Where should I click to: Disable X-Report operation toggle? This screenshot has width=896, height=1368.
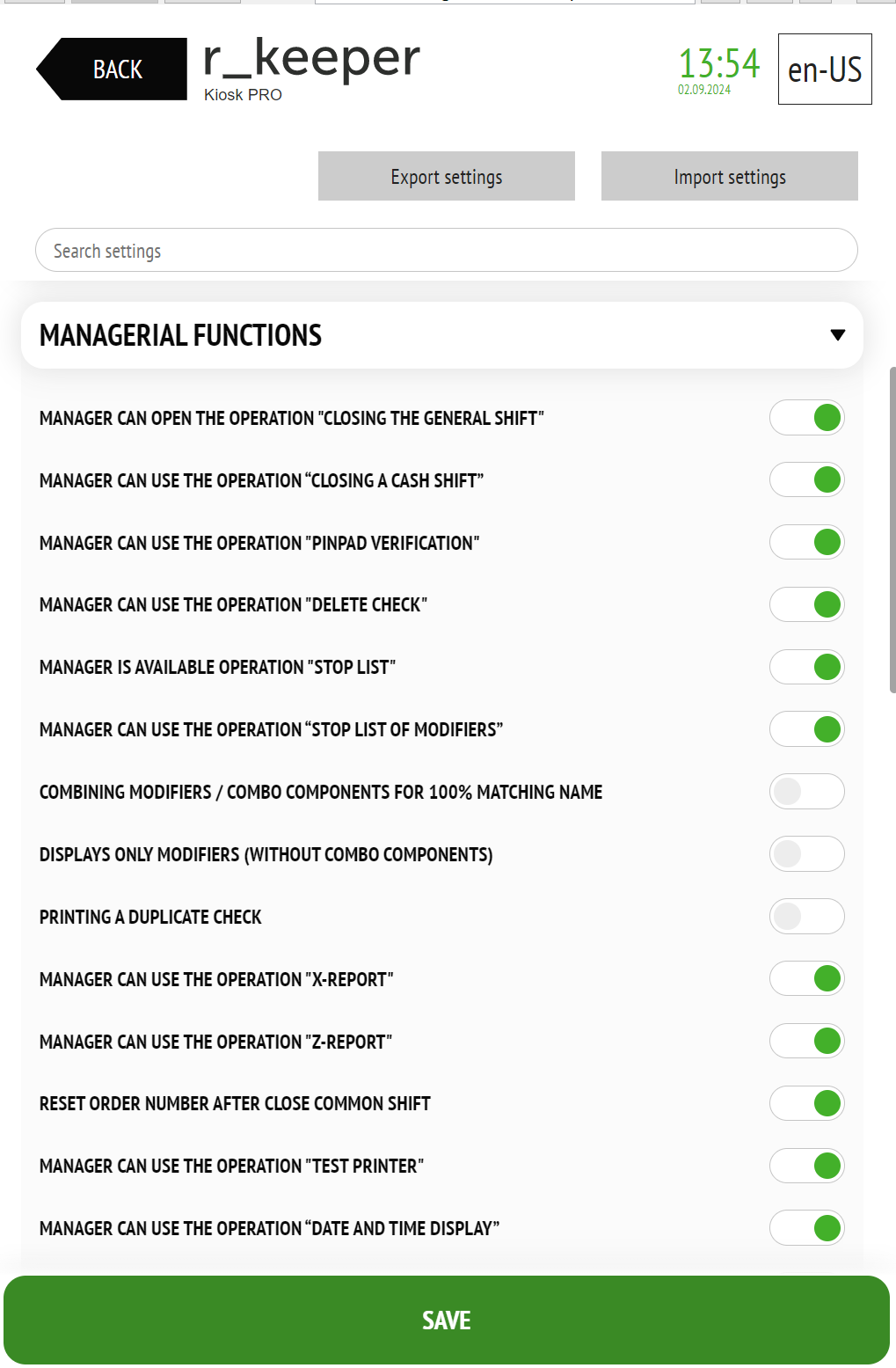(x=807, y=979)
